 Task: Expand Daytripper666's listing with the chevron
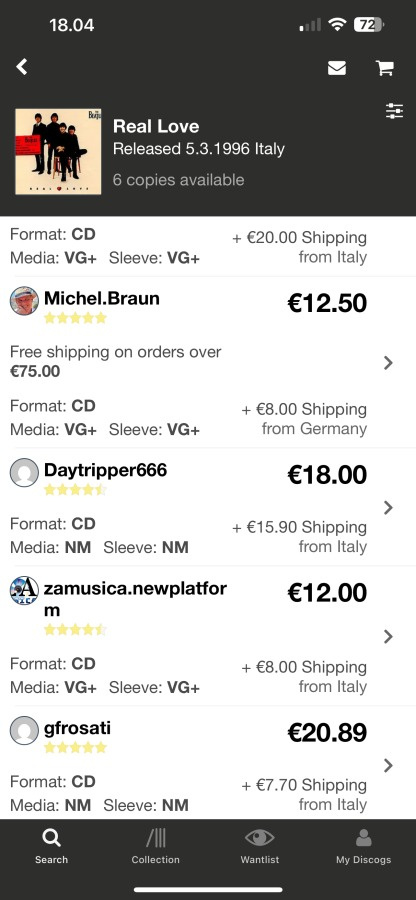388,507
